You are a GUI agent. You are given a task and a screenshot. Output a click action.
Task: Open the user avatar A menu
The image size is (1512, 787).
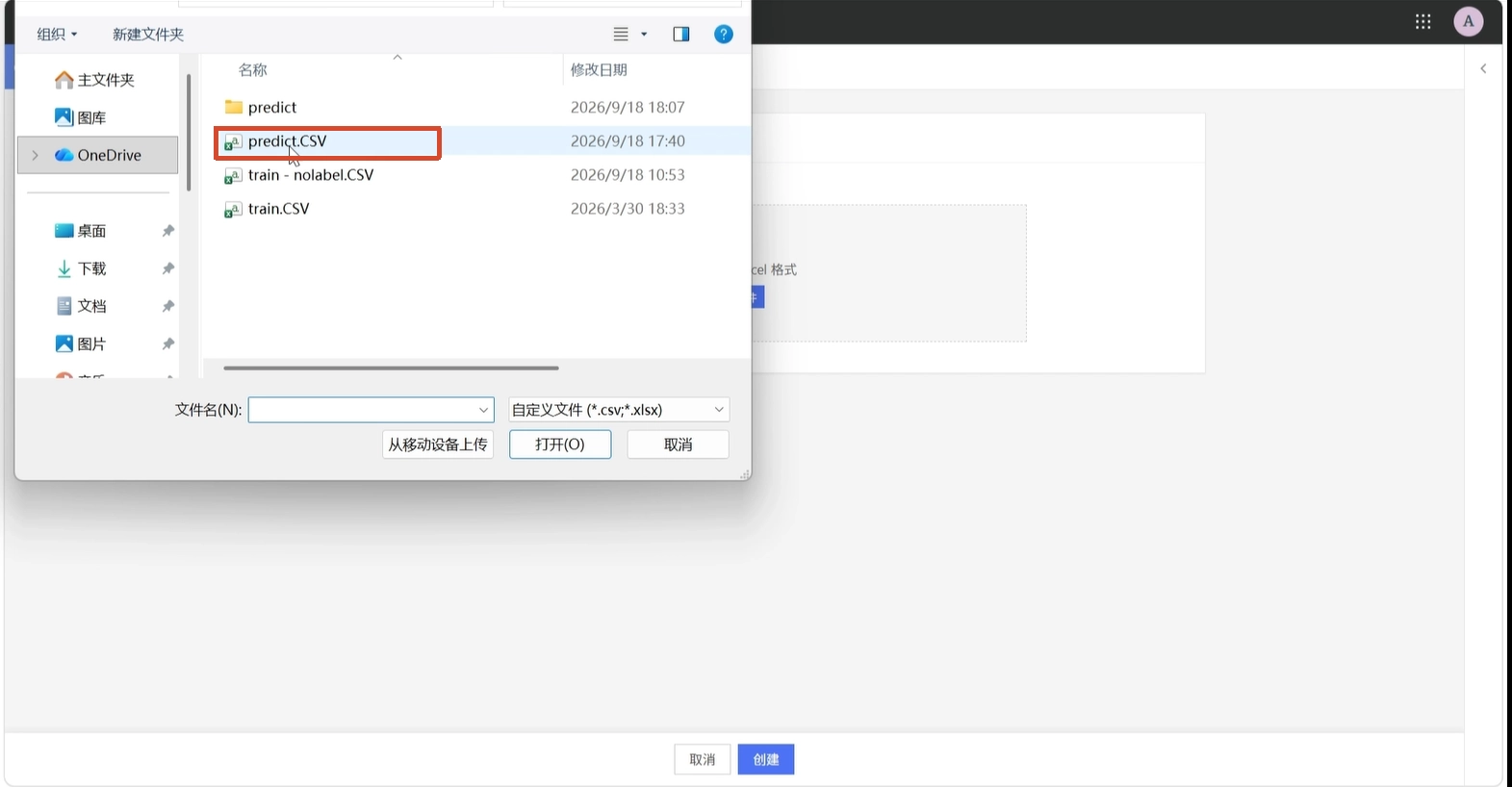click(1469, 21)
